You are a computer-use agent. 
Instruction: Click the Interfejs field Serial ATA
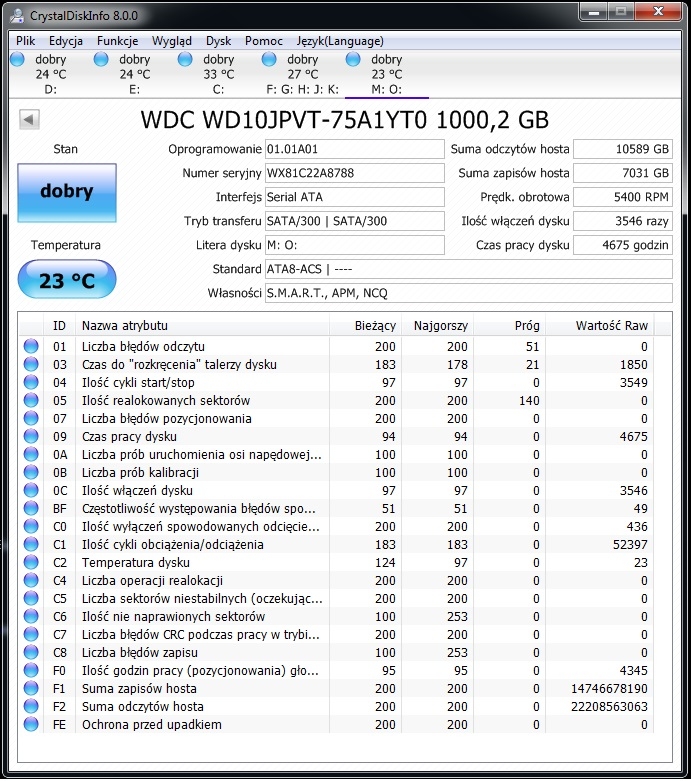354,197
